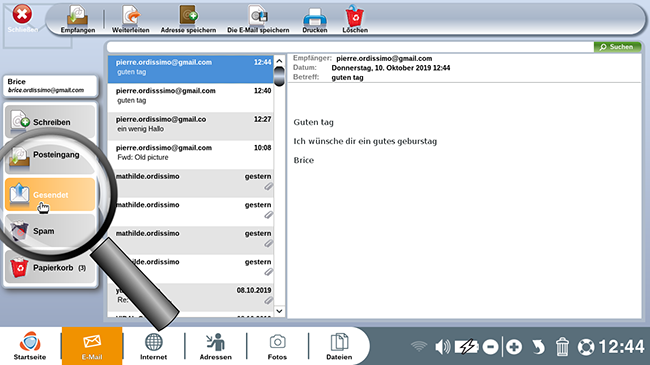This screenshot has width=650, height=365.
Task: Compose a new email with Schreiben
Action: pyautogui.click(x=50, y=122)
